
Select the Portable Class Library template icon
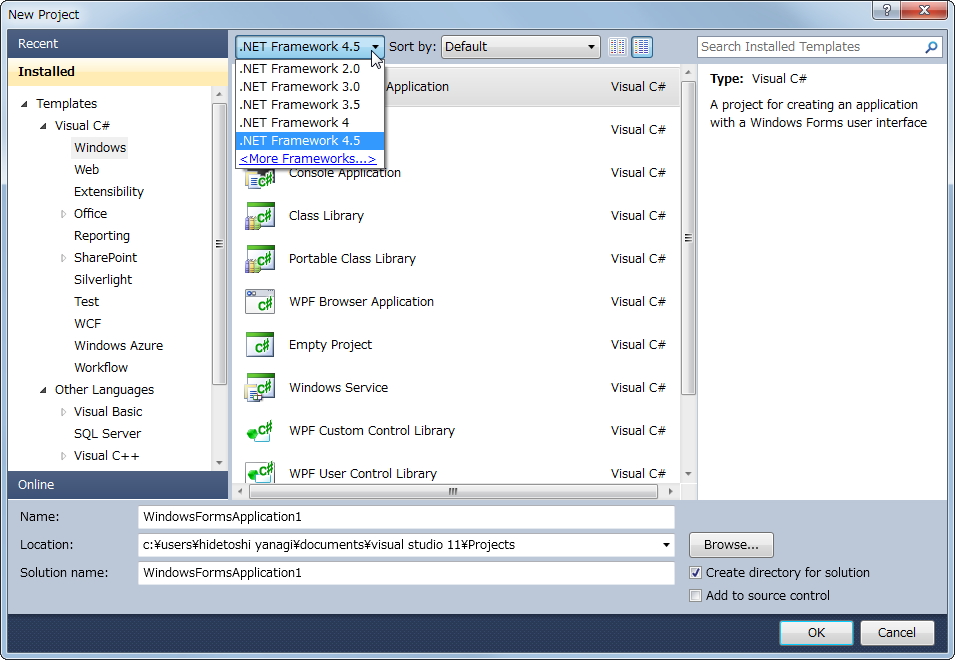pyautogui.click(x=260, y=258)
